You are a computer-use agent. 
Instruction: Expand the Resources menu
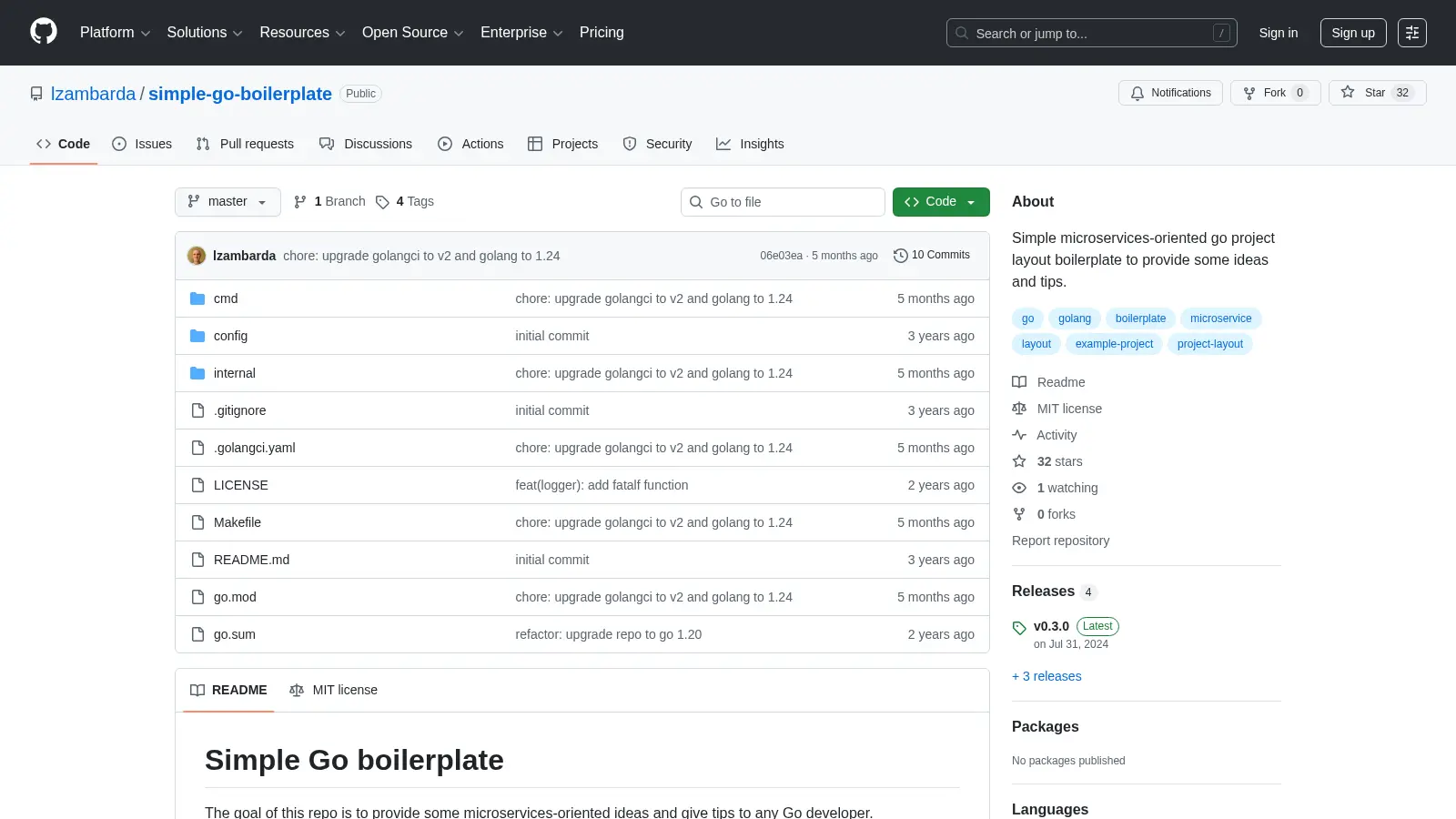tap(302, 33)
